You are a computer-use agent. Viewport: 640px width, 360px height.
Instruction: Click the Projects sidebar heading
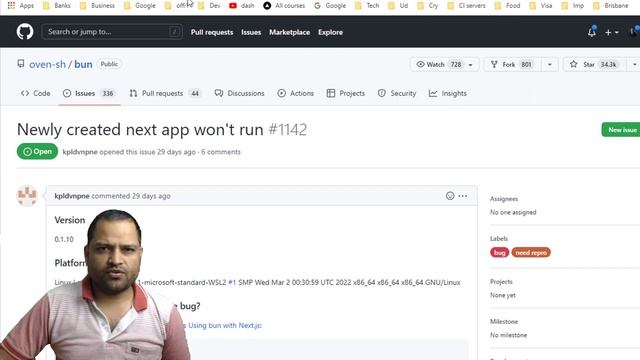(x=501, y=282)
